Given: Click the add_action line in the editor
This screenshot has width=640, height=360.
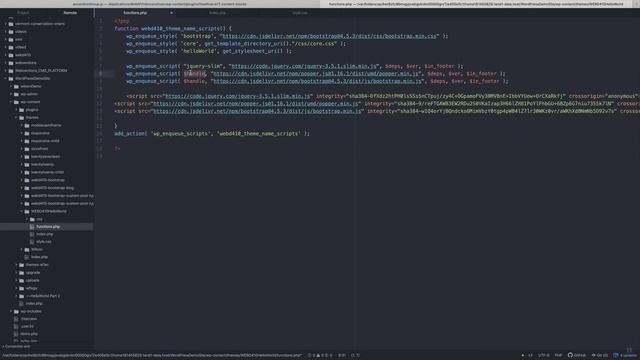Looking at the screenshot, I should click(212, 133).
